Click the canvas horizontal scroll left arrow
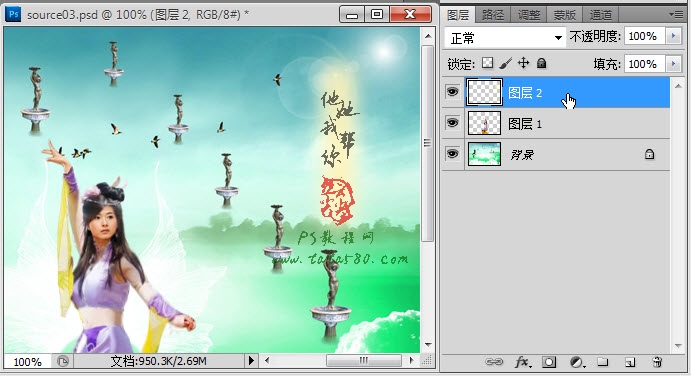This screenshot has height=376, width=691. (267, 360)
